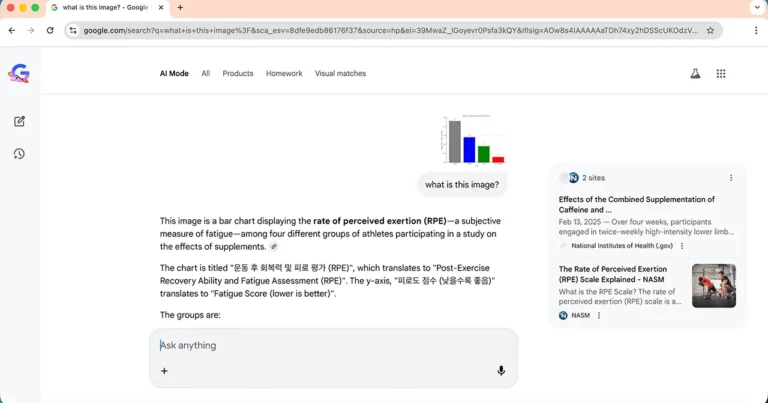Image resolution: width=768 pixels, height=403 pixels.
Task: Open Search Labs flask icon
Action: click(x=695, y=73)
